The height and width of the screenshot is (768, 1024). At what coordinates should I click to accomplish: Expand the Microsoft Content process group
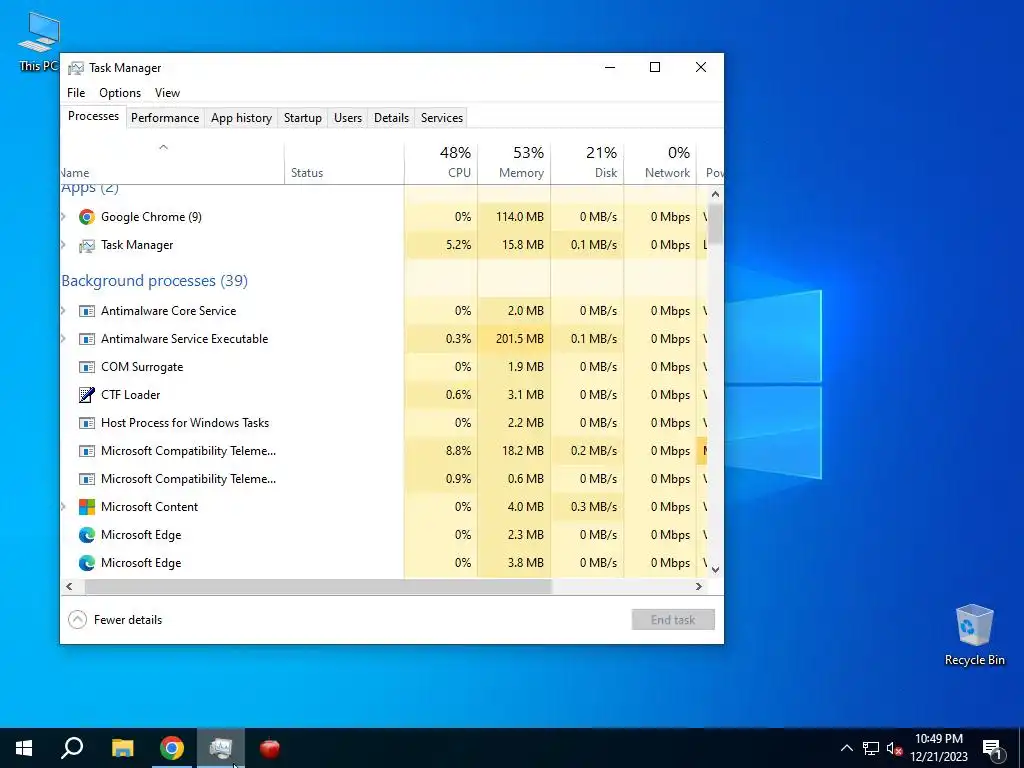click(x=63, y=507)
